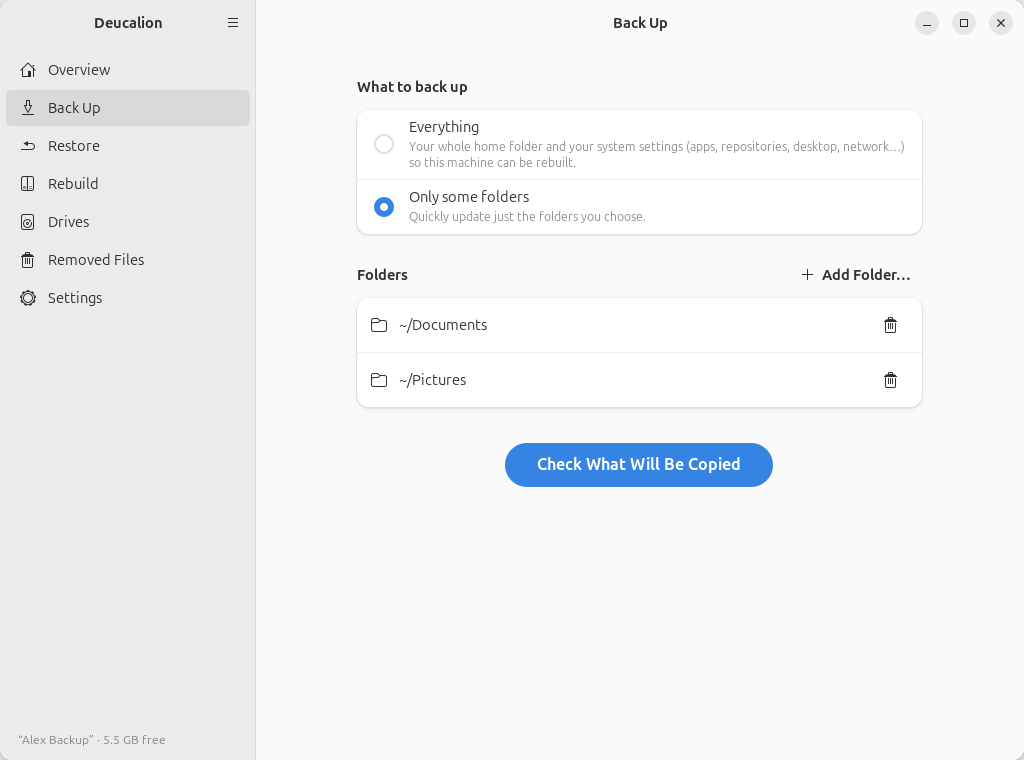Screen dimensions: 1024x760
Task: Click the ~/Pictures folder path text
Action: 432,380
